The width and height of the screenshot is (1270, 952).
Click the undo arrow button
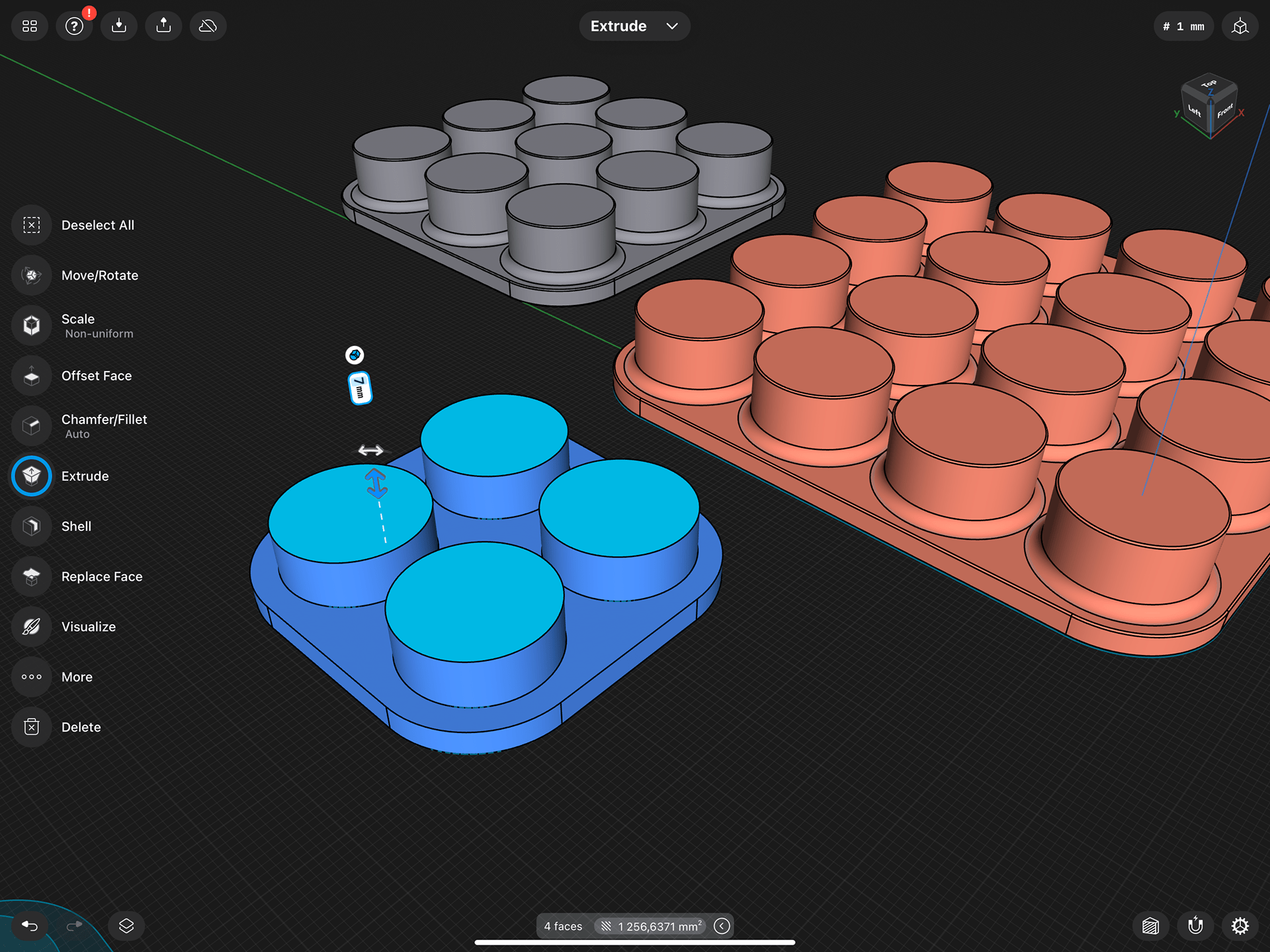click(30, 926)
